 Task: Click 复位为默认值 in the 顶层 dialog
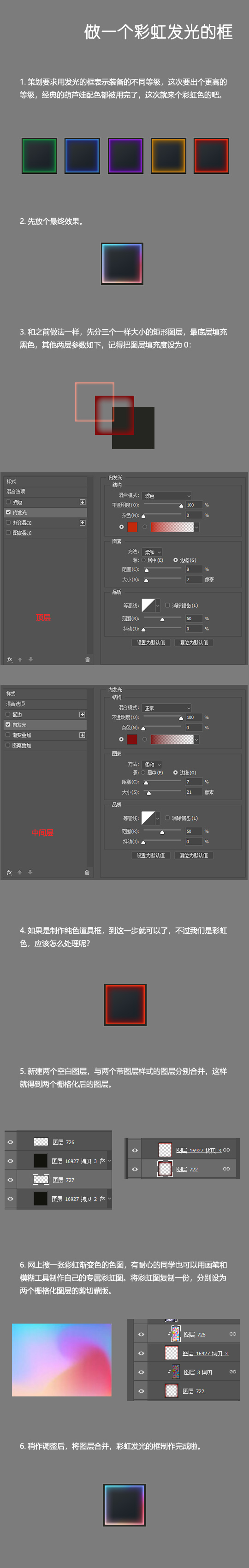pos(194,643)
